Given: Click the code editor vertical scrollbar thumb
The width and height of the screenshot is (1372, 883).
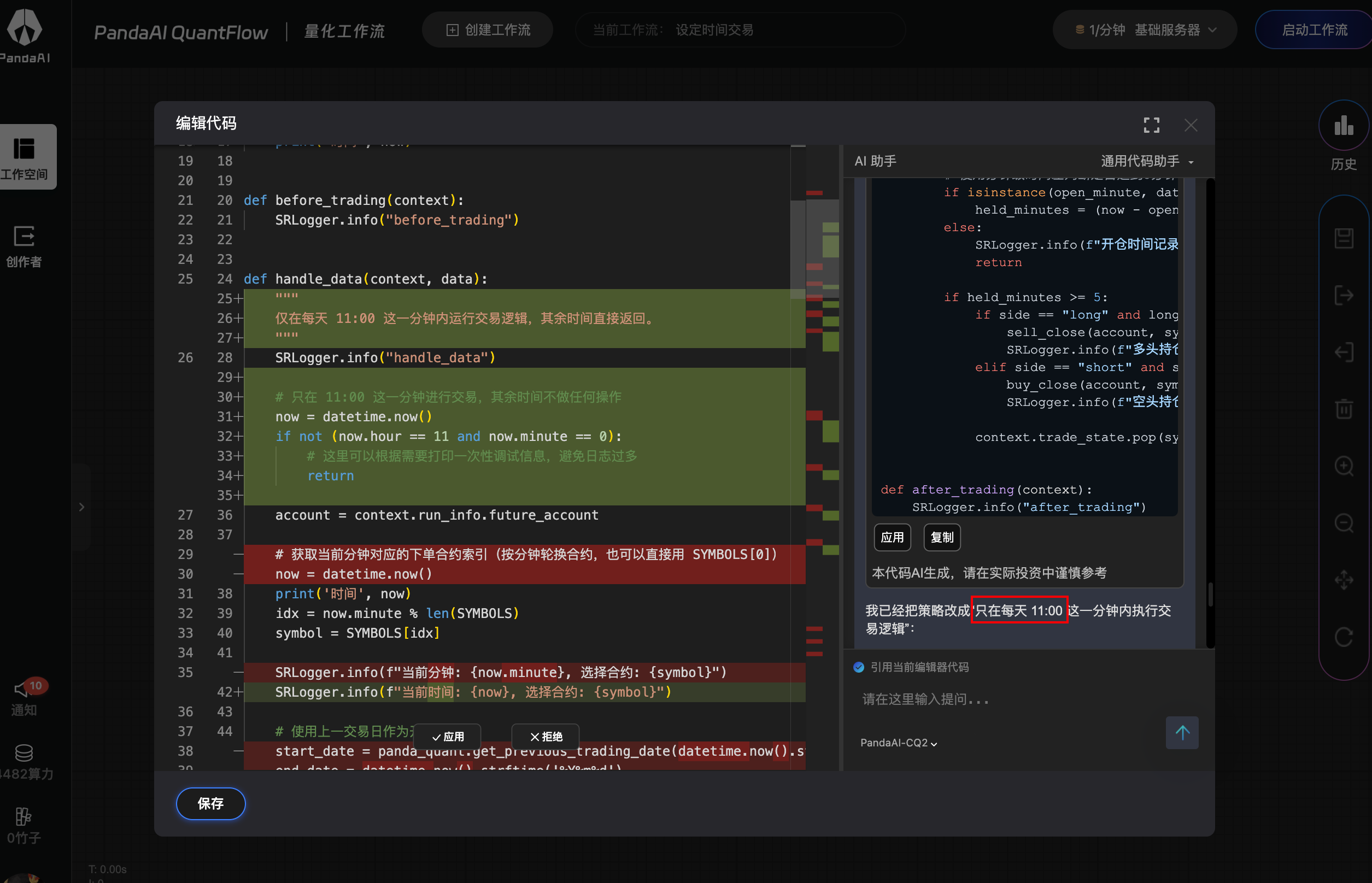Looking at the screenshot, I should (x=798, y=249).
